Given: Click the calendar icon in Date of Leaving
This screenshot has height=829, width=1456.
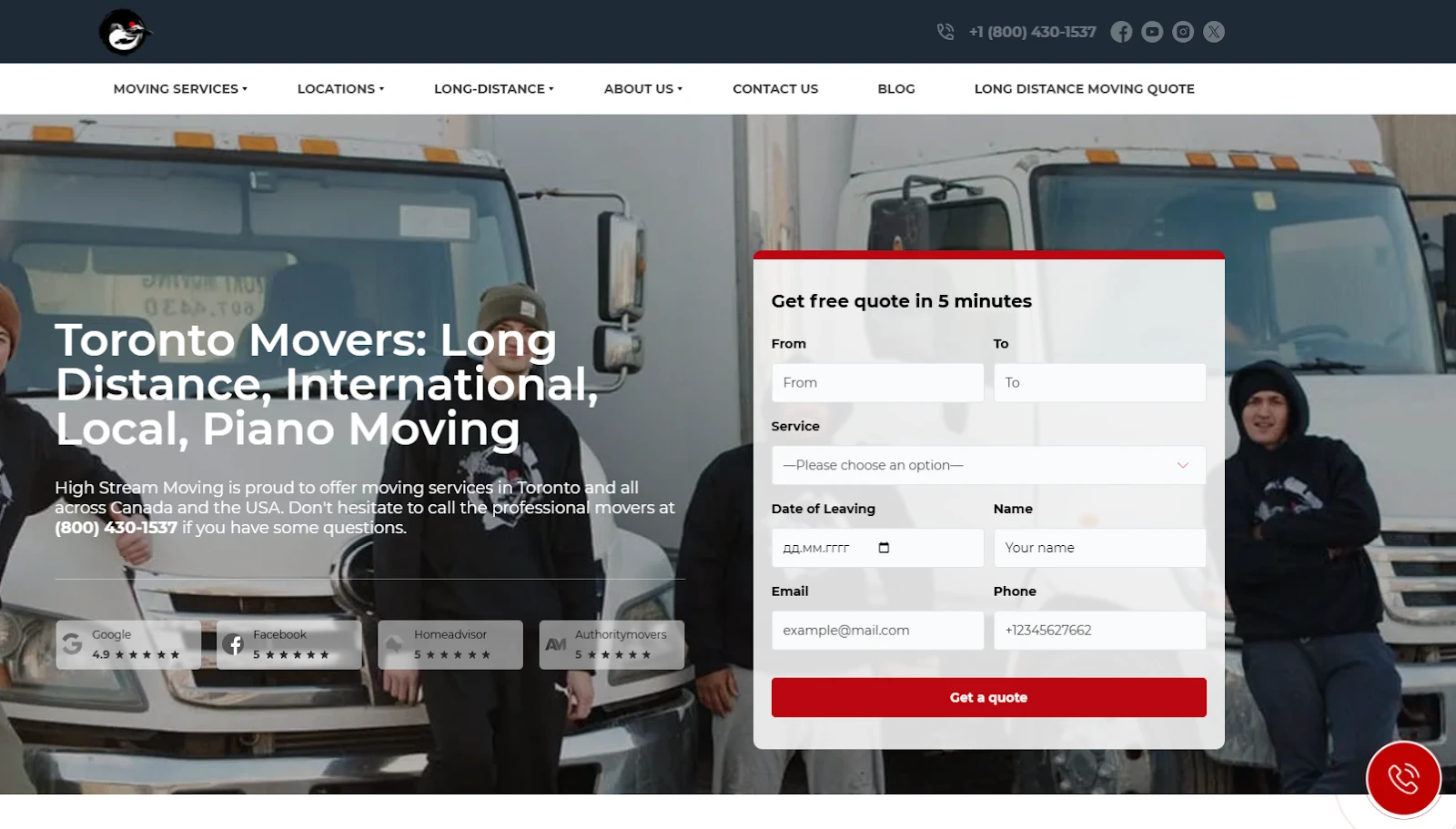Looking at the screenshot, I should coord(884,548).
